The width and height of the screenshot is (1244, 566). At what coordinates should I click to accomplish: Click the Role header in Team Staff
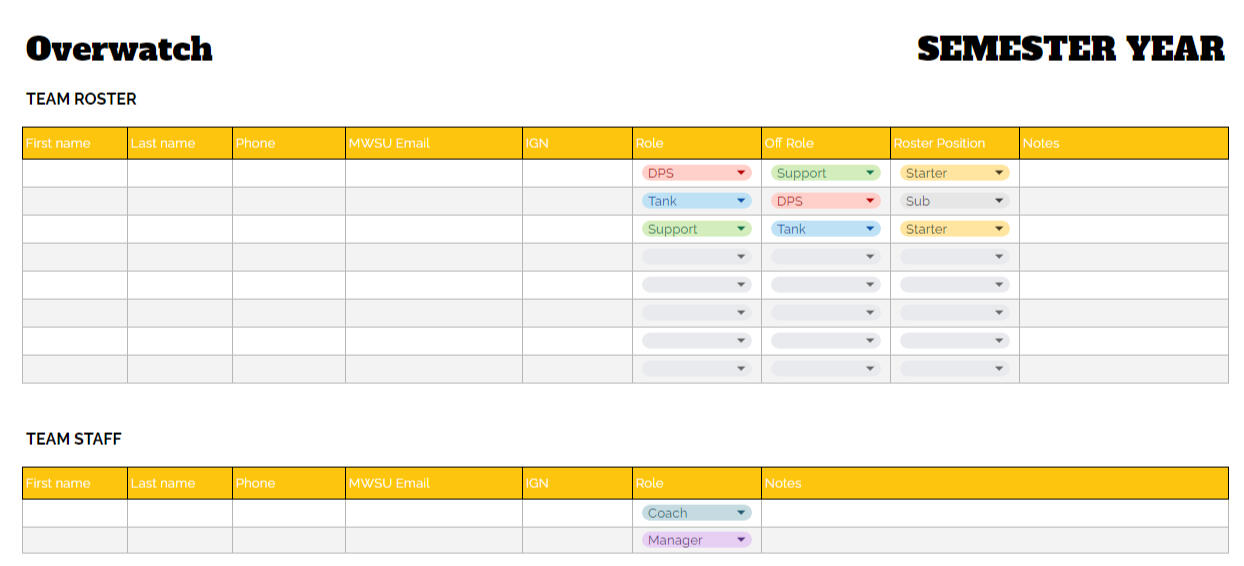pos(697,483)
